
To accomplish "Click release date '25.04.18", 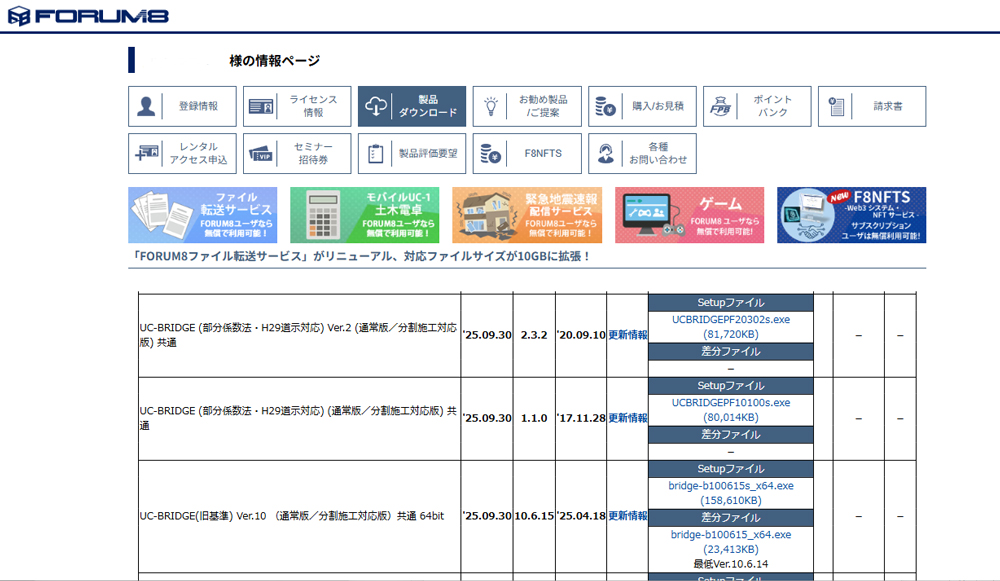I will point(581,516).
